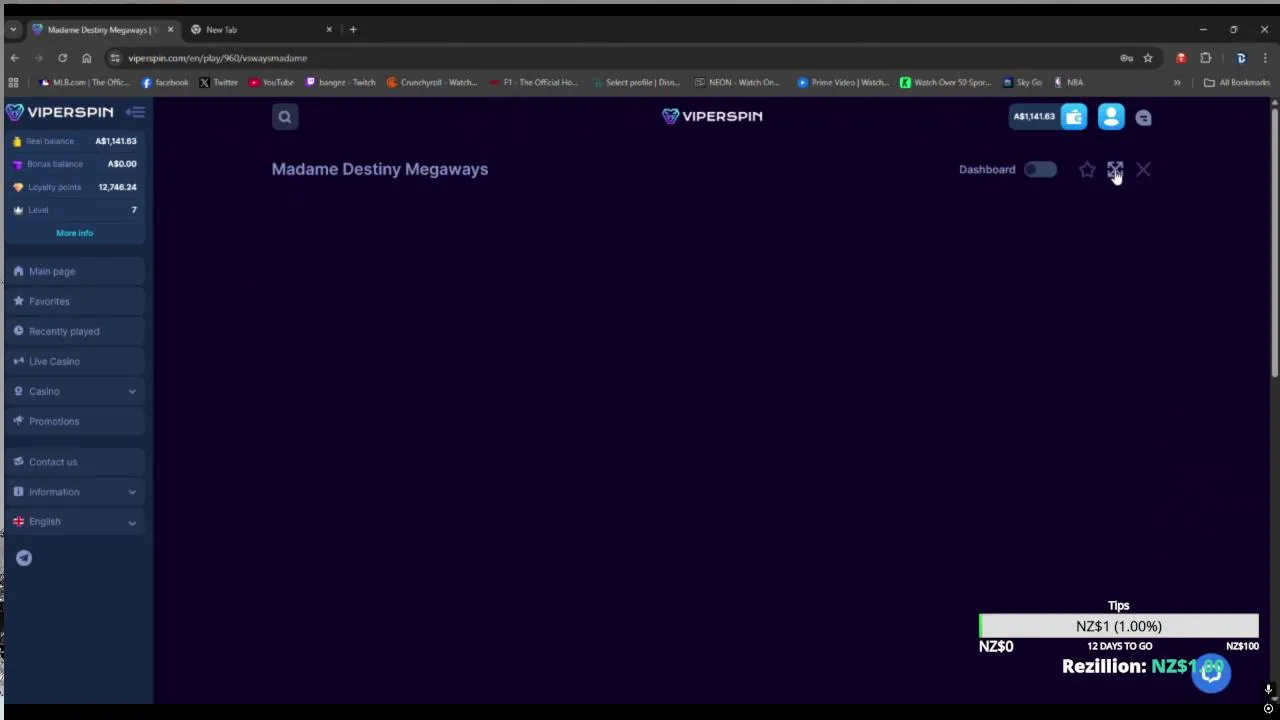Bookmark this page with the star icon
Viewport: 1280px width, 720px height.
[1148, 58]
